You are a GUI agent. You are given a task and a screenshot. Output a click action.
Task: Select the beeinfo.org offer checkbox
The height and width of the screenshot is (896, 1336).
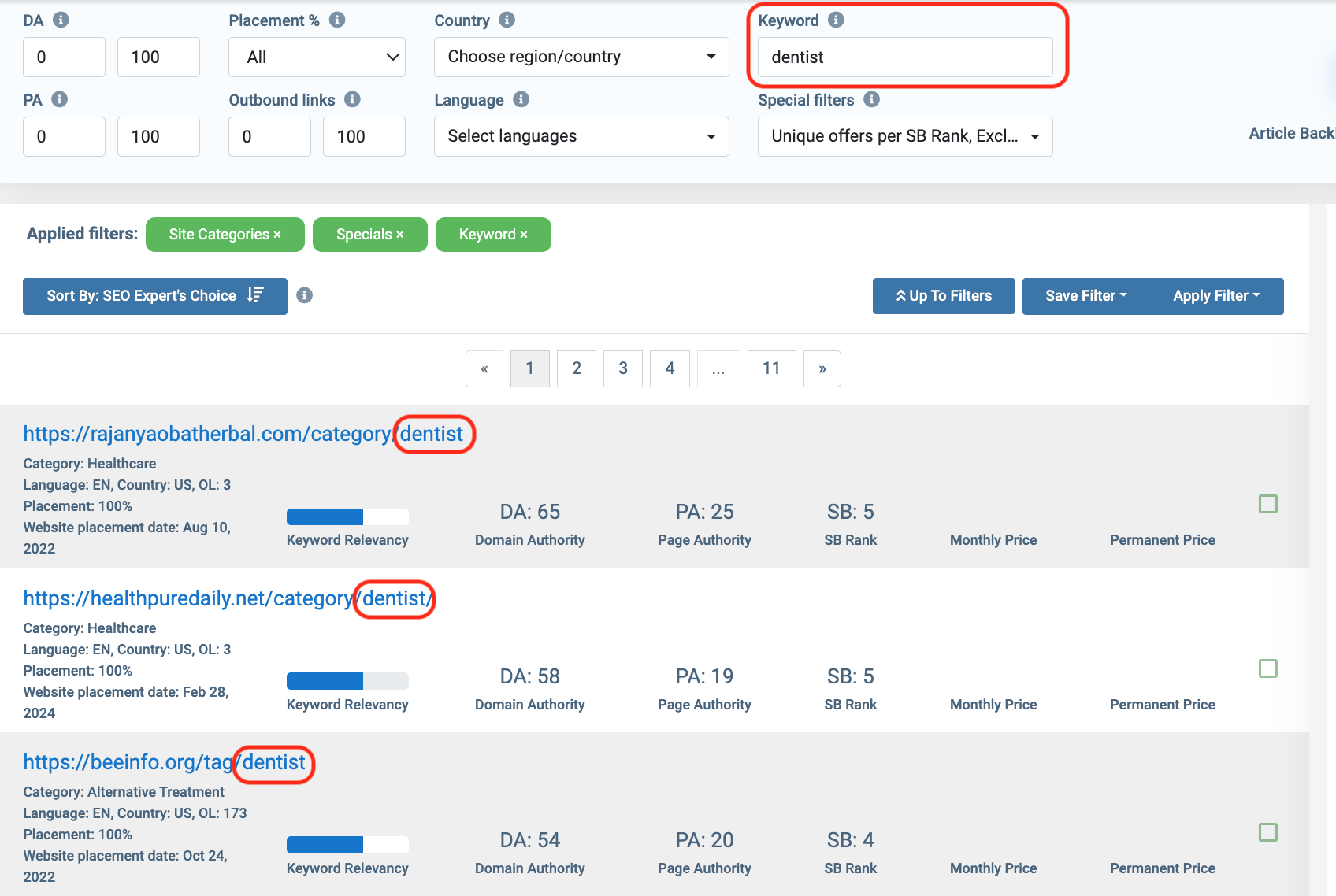click(x=1268, y=832)
